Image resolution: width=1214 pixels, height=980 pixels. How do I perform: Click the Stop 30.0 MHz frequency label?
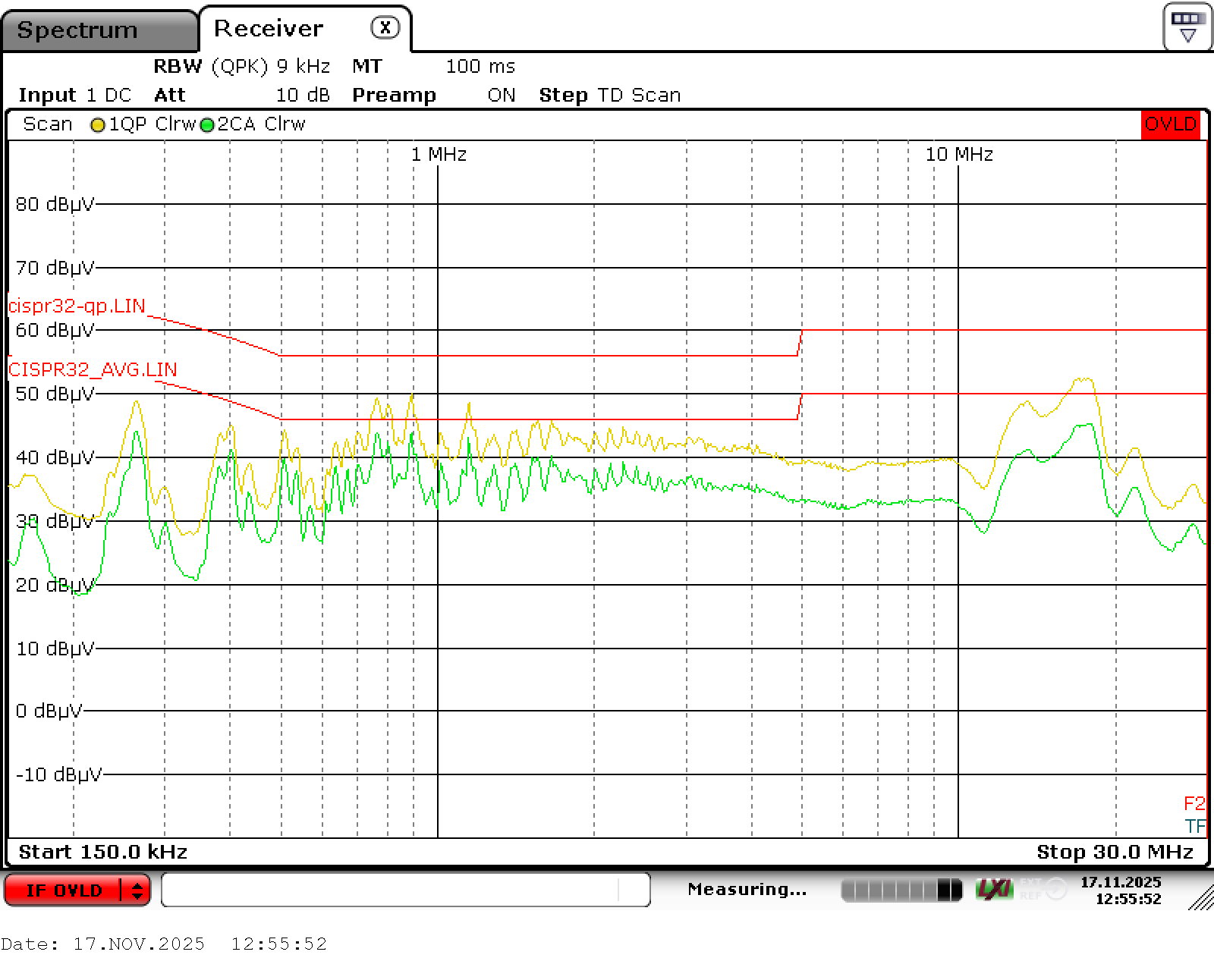[1115, 851]
